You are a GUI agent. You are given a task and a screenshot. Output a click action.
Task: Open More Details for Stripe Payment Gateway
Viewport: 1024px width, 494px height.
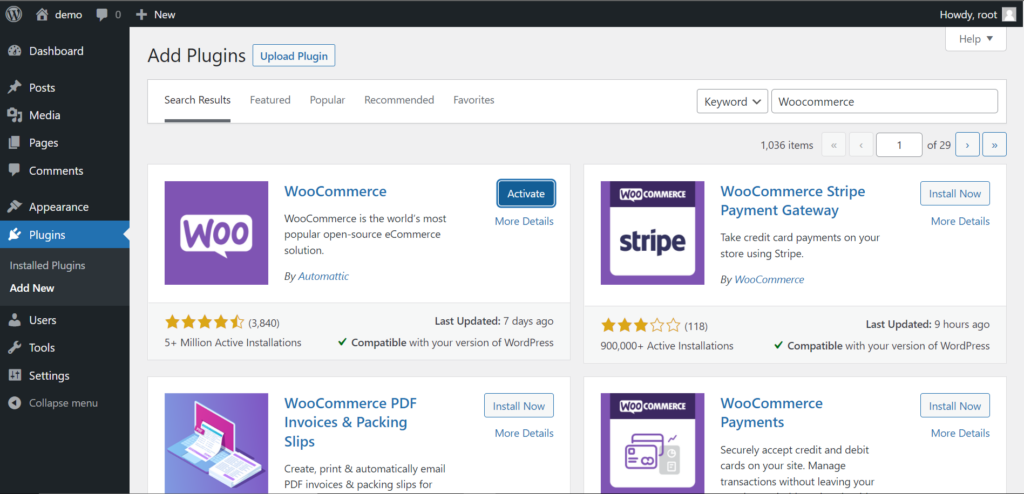[960, 222]
